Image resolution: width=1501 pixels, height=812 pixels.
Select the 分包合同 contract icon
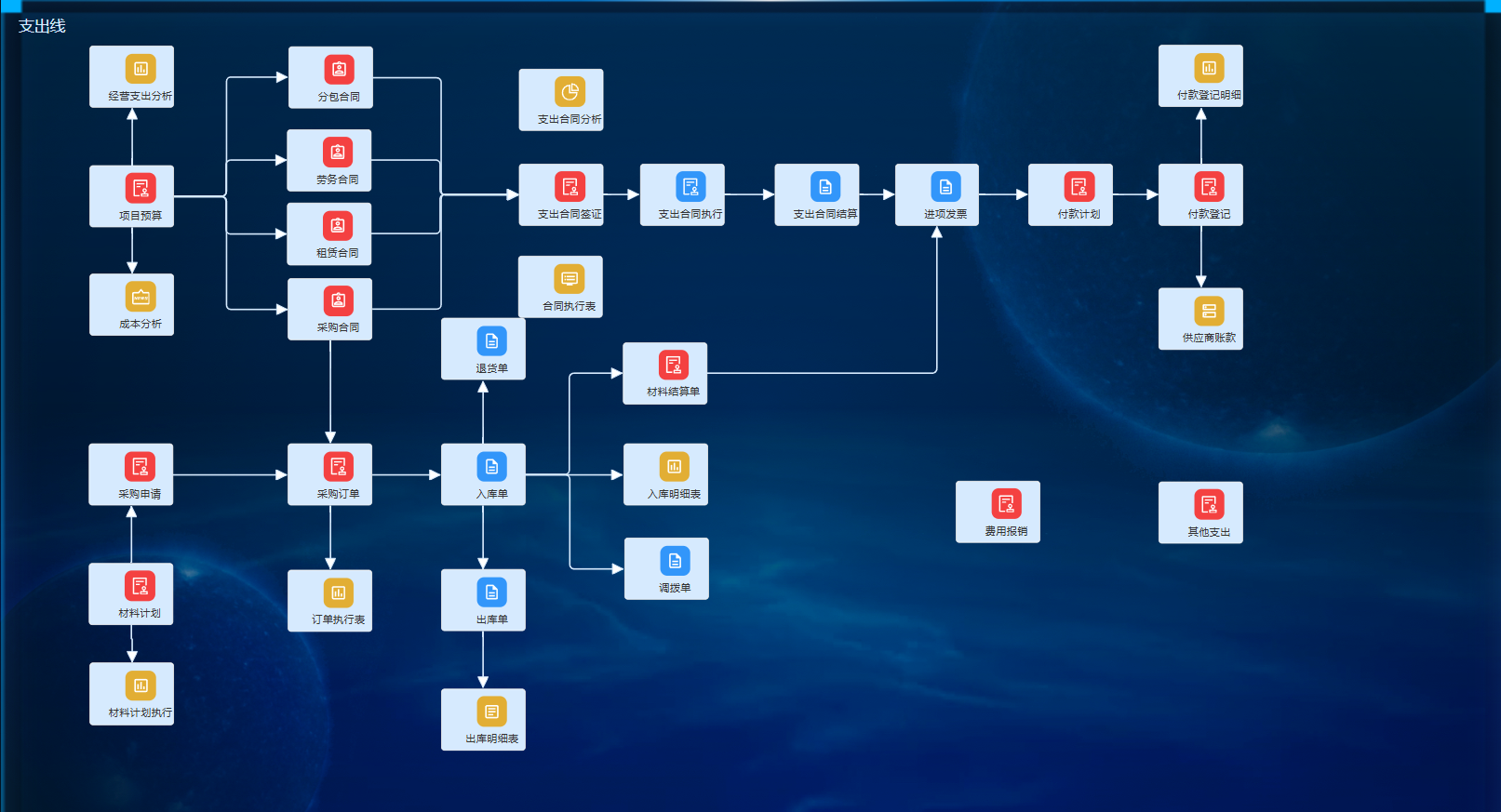tap(339, 70)
